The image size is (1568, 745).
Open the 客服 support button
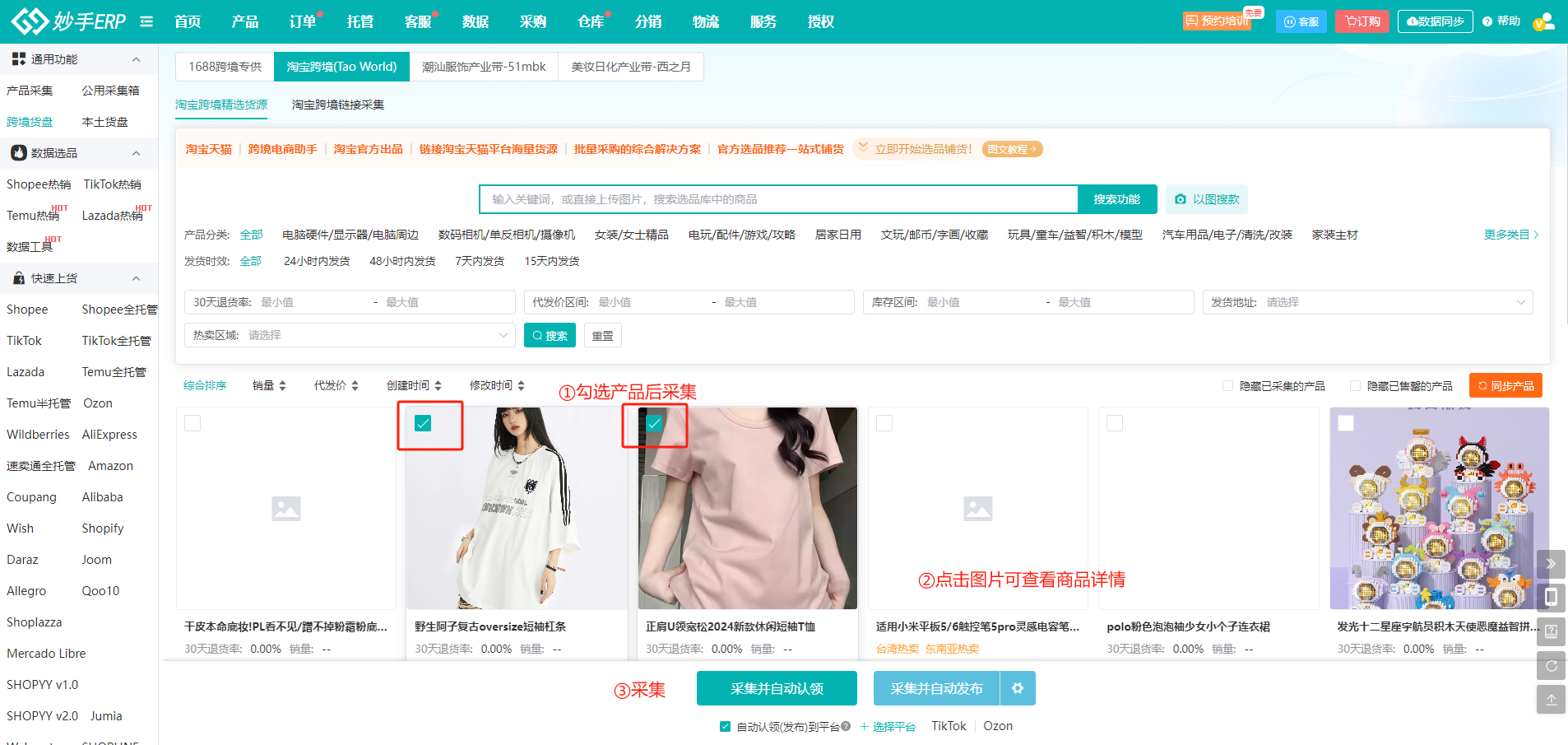coord(1301,21)
